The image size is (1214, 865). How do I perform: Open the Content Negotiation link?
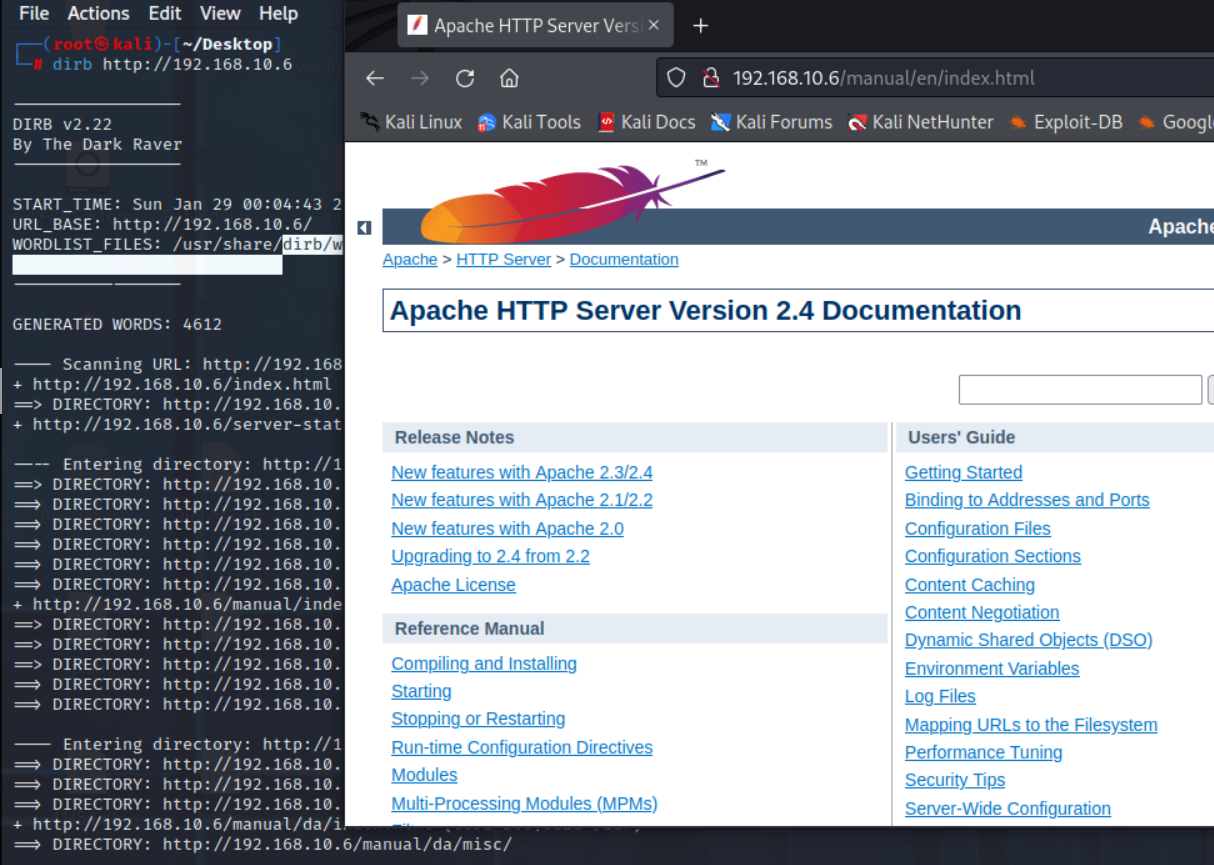982,612
